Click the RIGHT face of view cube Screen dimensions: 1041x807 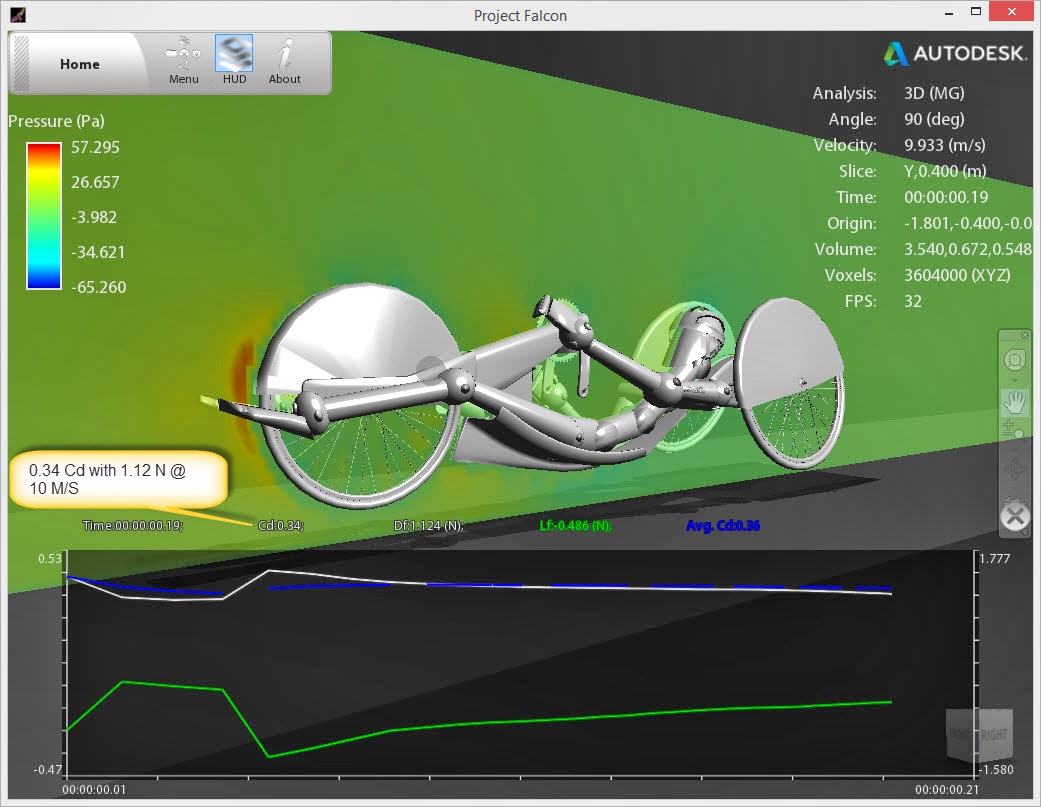tap(994, 735)
